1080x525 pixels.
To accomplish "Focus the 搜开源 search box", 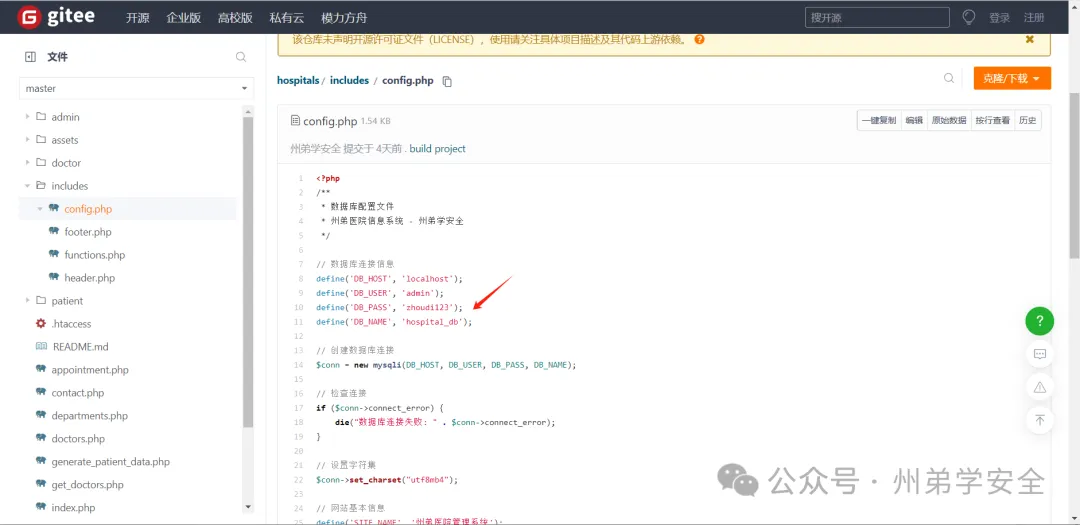I will click(x=877, y=17).
